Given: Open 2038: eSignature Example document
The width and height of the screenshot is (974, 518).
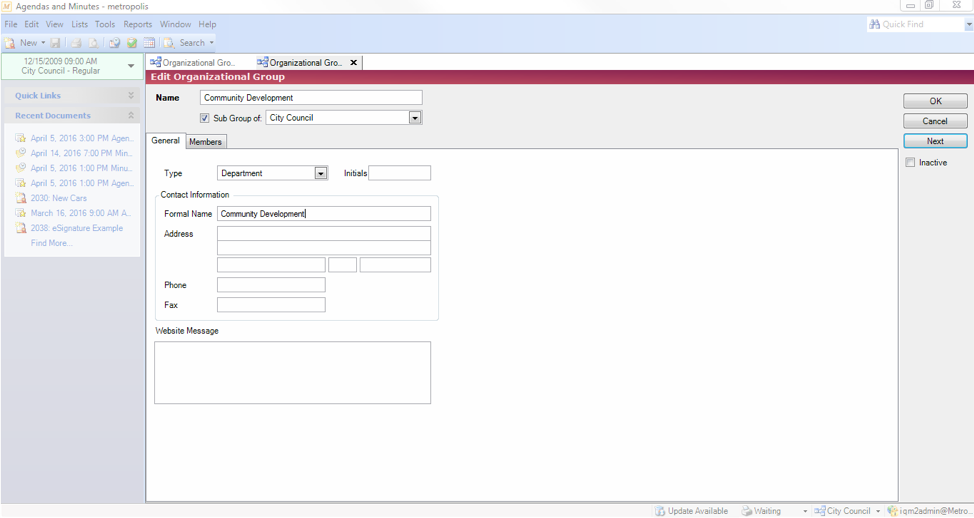Looking at the screenshot, I should click(x=77, y=228).
